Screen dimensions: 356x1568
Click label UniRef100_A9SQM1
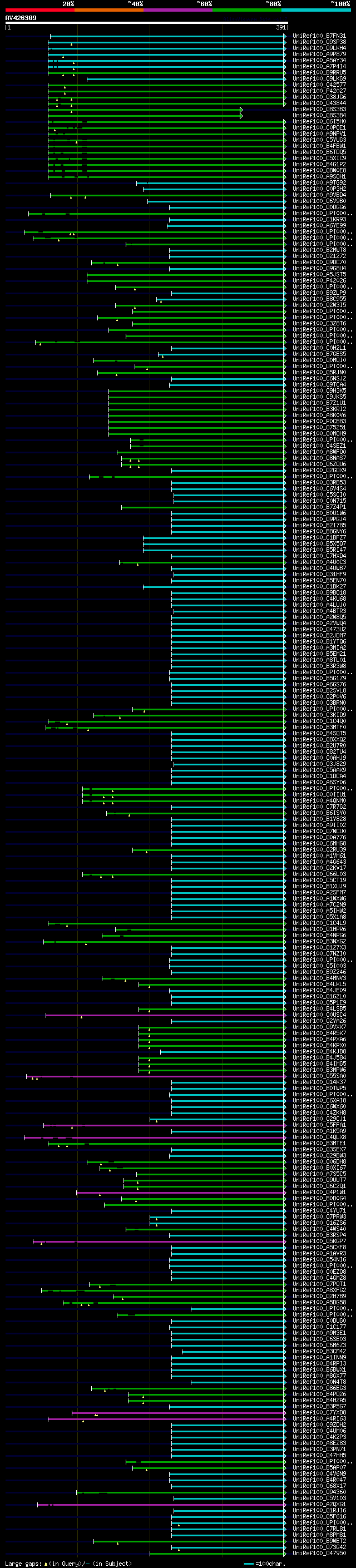(319, 176)
